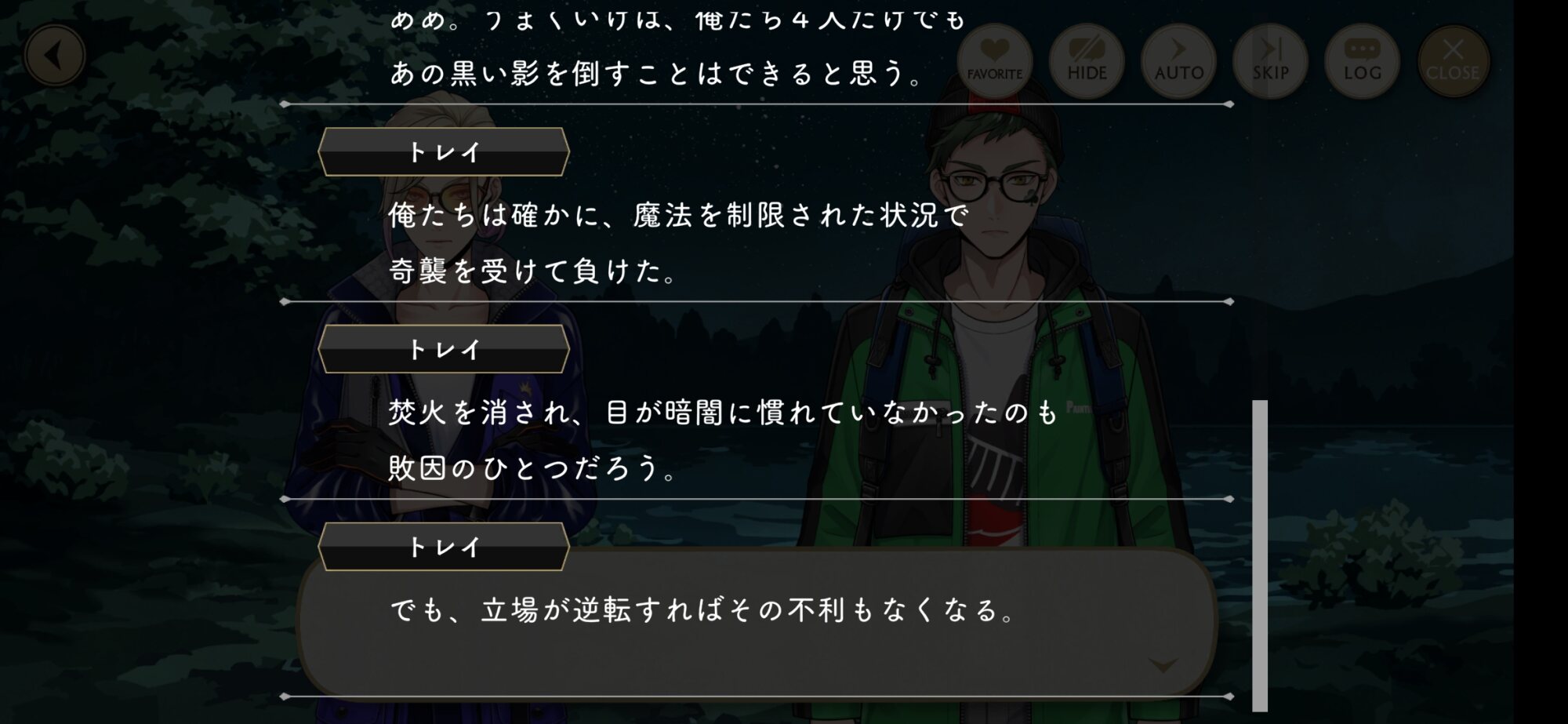
Task: Tap the line あの黒い影を倒すことはできると思う
Action: click(656, 74)
